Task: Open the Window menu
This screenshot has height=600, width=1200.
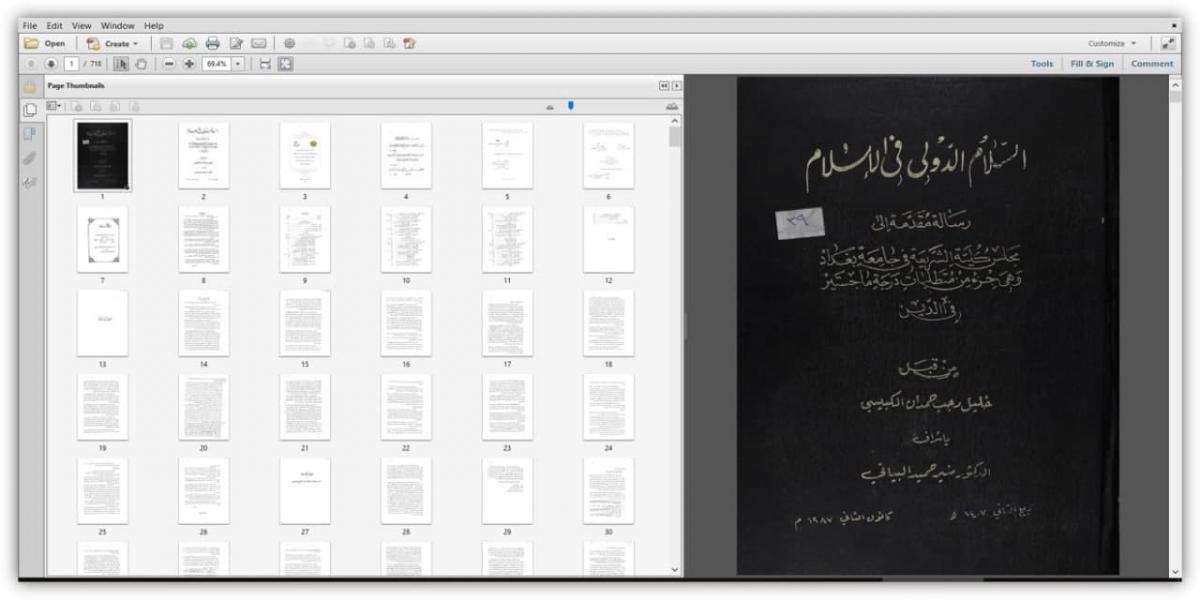Action: 117,25
